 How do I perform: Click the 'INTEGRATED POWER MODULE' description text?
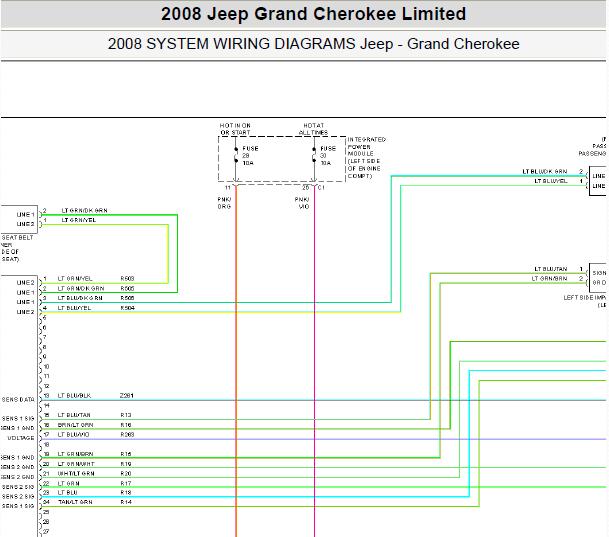coord(366,157)
